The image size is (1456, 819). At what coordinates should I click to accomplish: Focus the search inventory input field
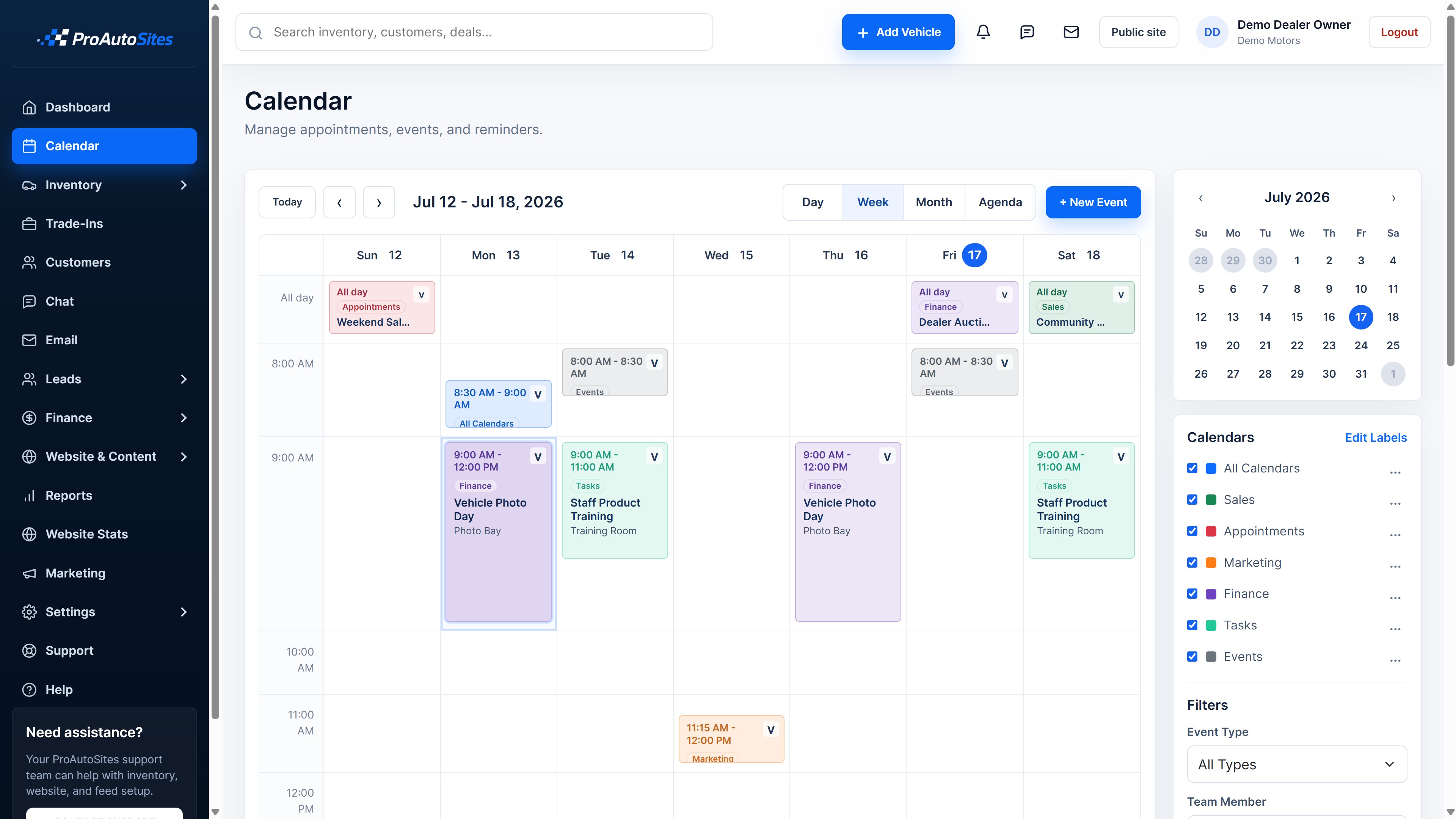point(474,32)
